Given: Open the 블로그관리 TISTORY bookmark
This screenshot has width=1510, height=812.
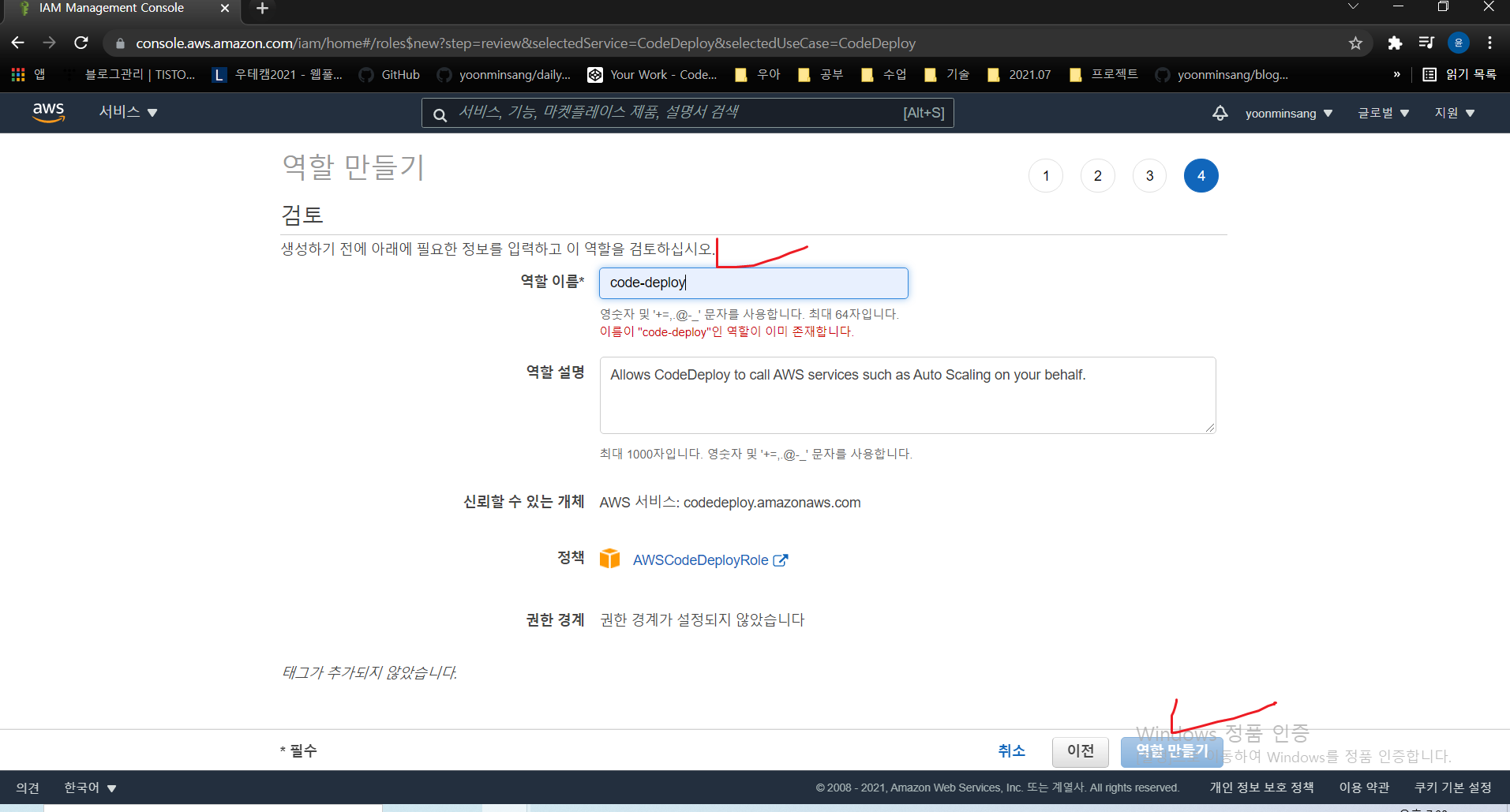Looking at the screenshot, I should [130, 74].
